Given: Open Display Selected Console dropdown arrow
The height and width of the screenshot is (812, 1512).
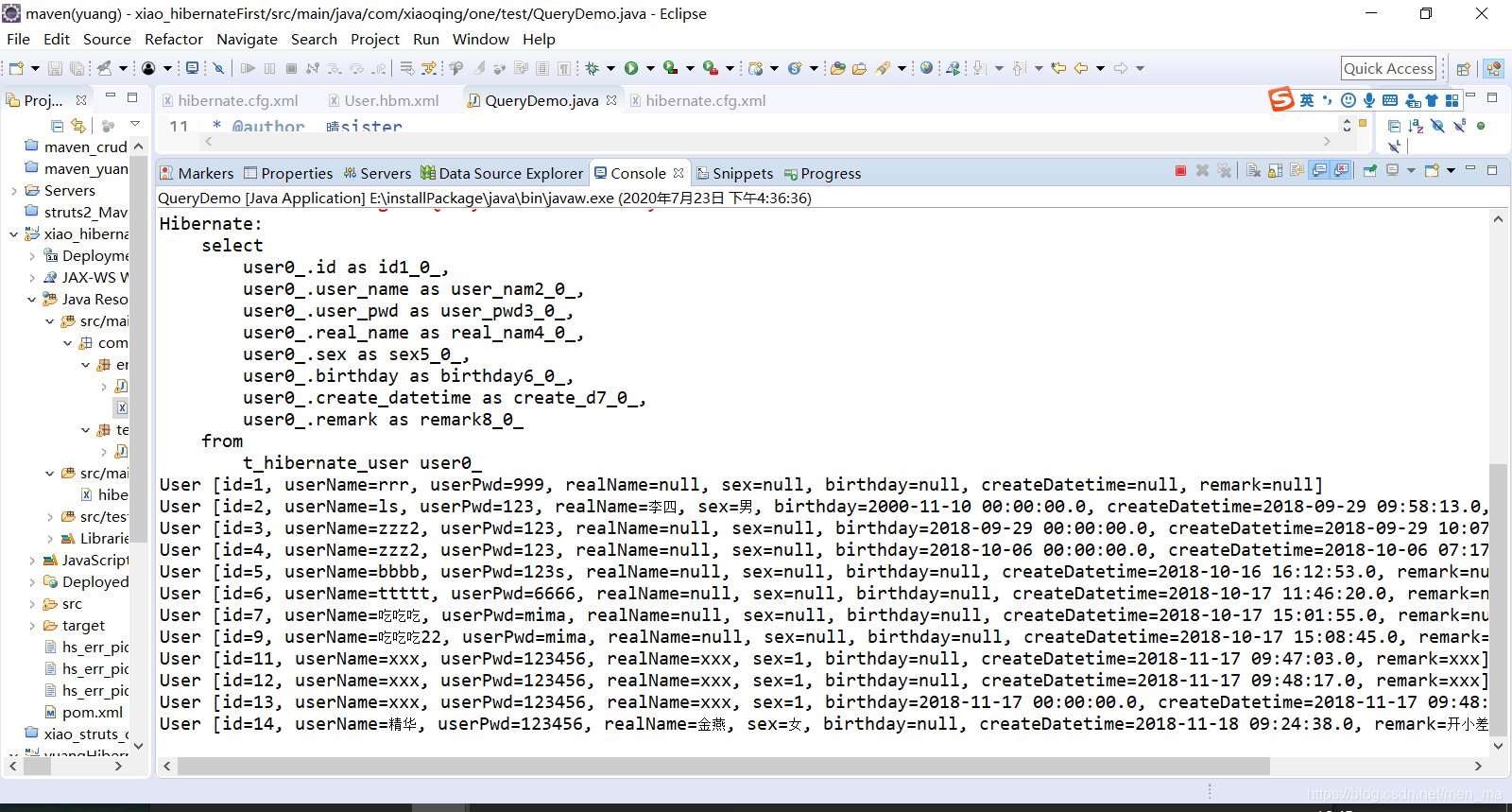Looking at the screenshot, I should point(1411,170).
